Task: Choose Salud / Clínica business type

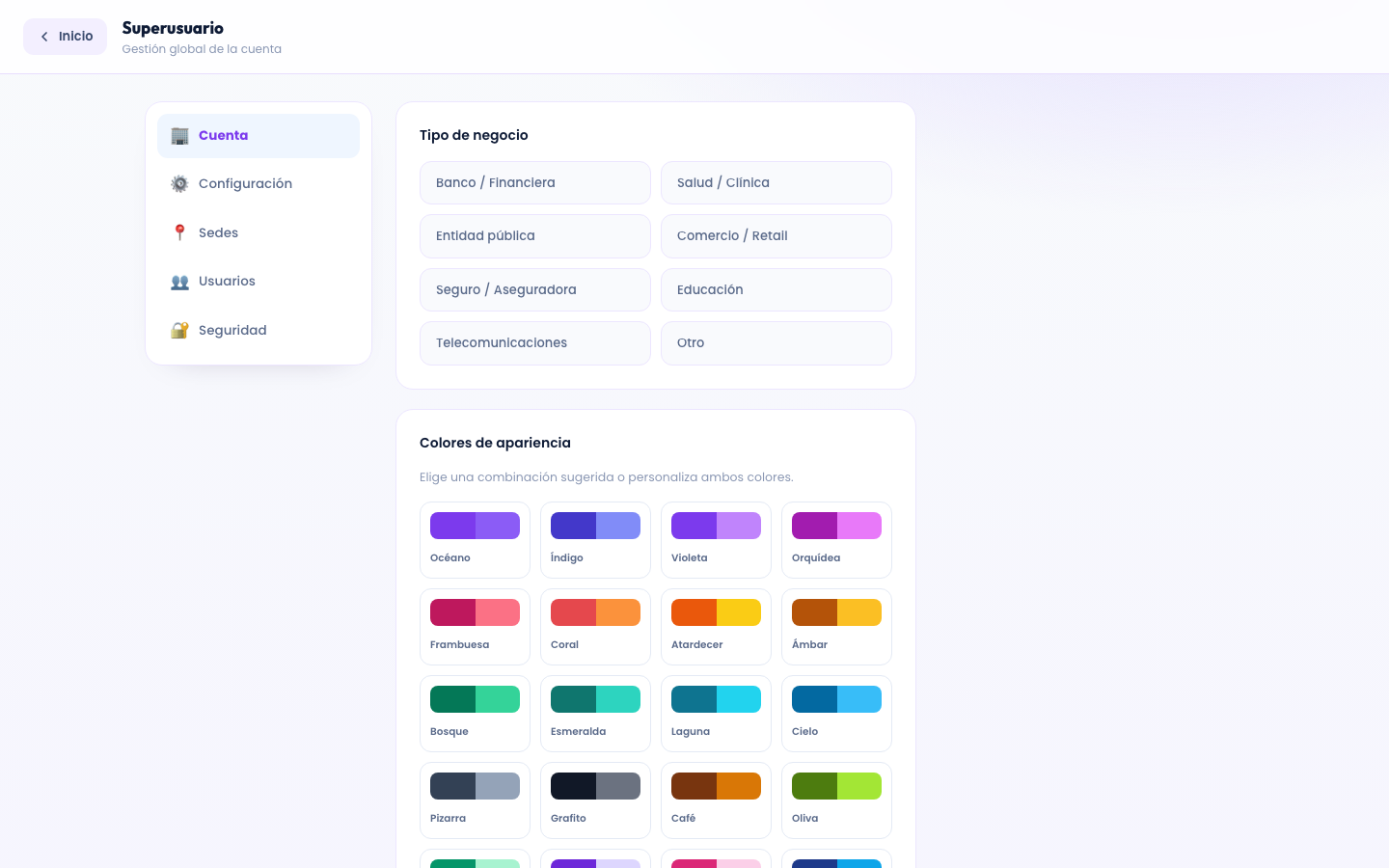Action: (776, 182)
